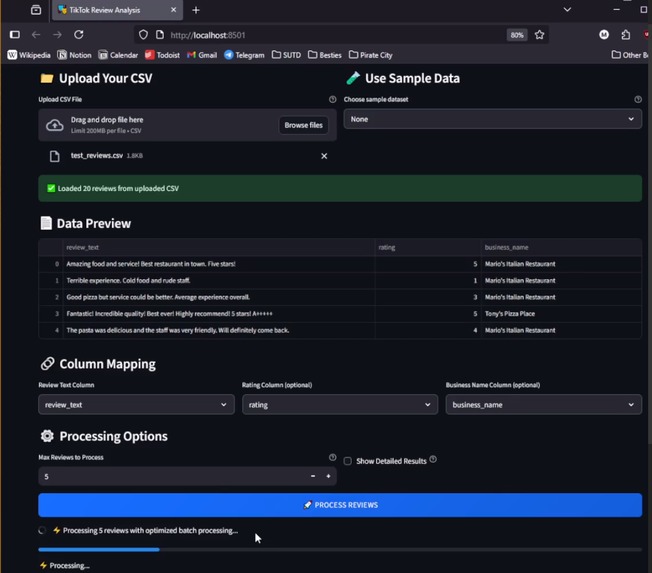Expand the SUTD bookmarks folder
The image size is (652, 573).
286,55
